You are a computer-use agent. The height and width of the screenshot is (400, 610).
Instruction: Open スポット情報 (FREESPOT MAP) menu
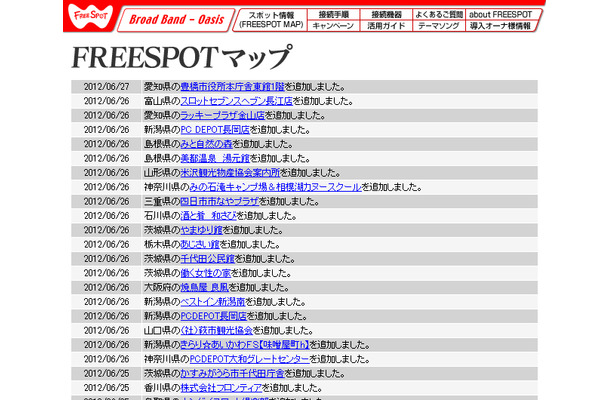point(271,20)
